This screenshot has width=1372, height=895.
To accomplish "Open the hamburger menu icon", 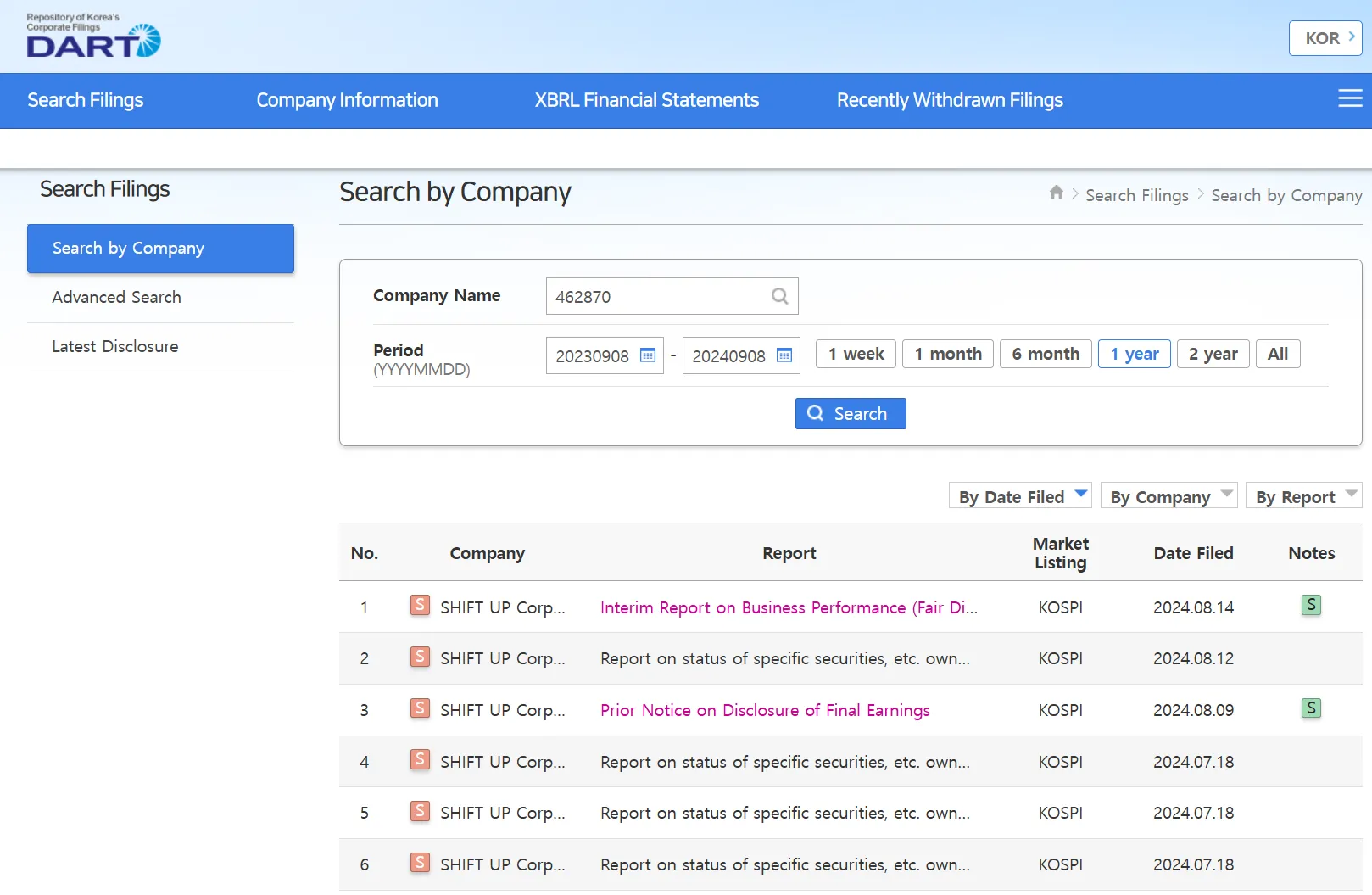I will pos(1350,99).
